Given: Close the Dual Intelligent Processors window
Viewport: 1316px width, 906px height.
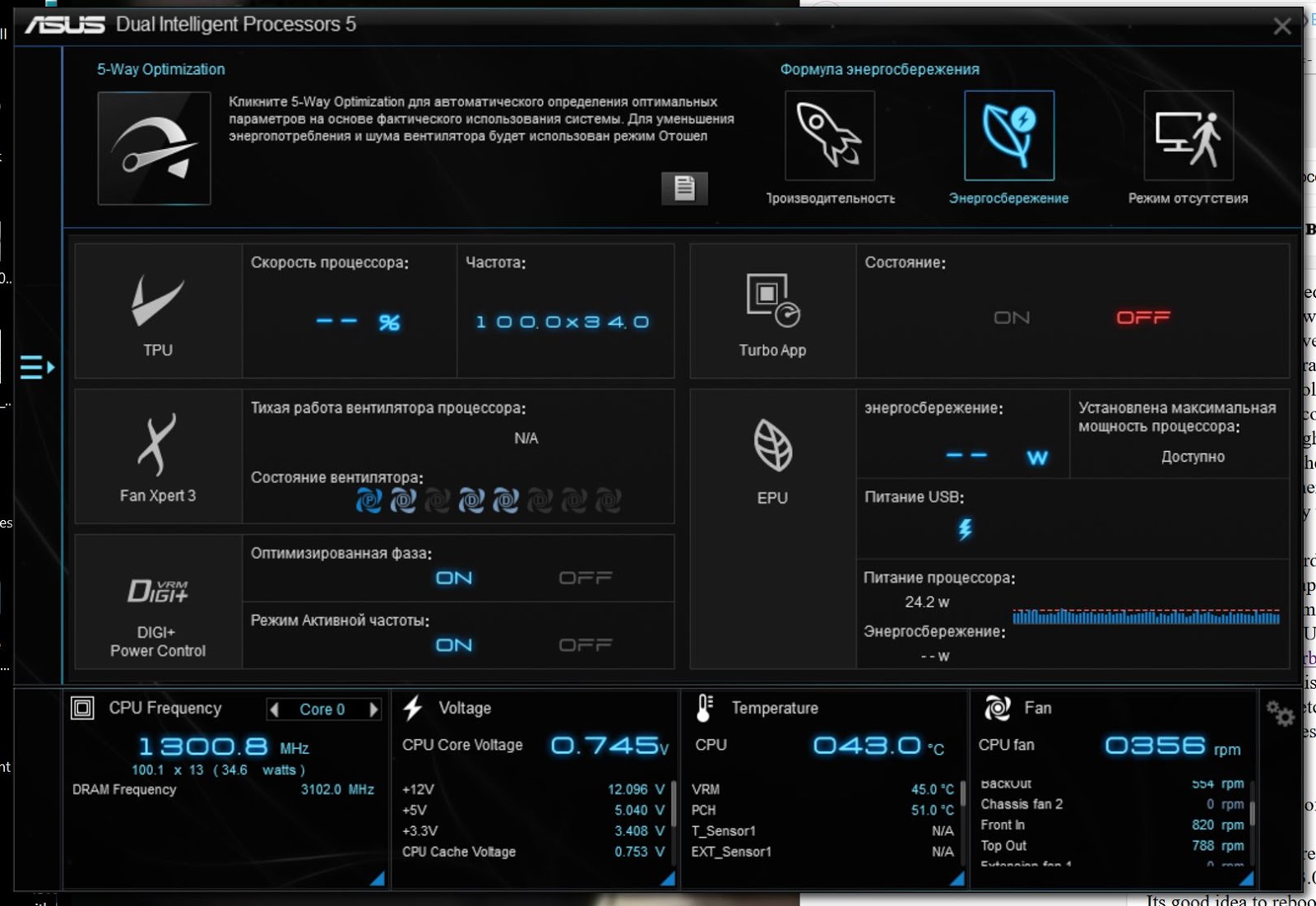Looking at the screenshot, I should point(1281,26).
